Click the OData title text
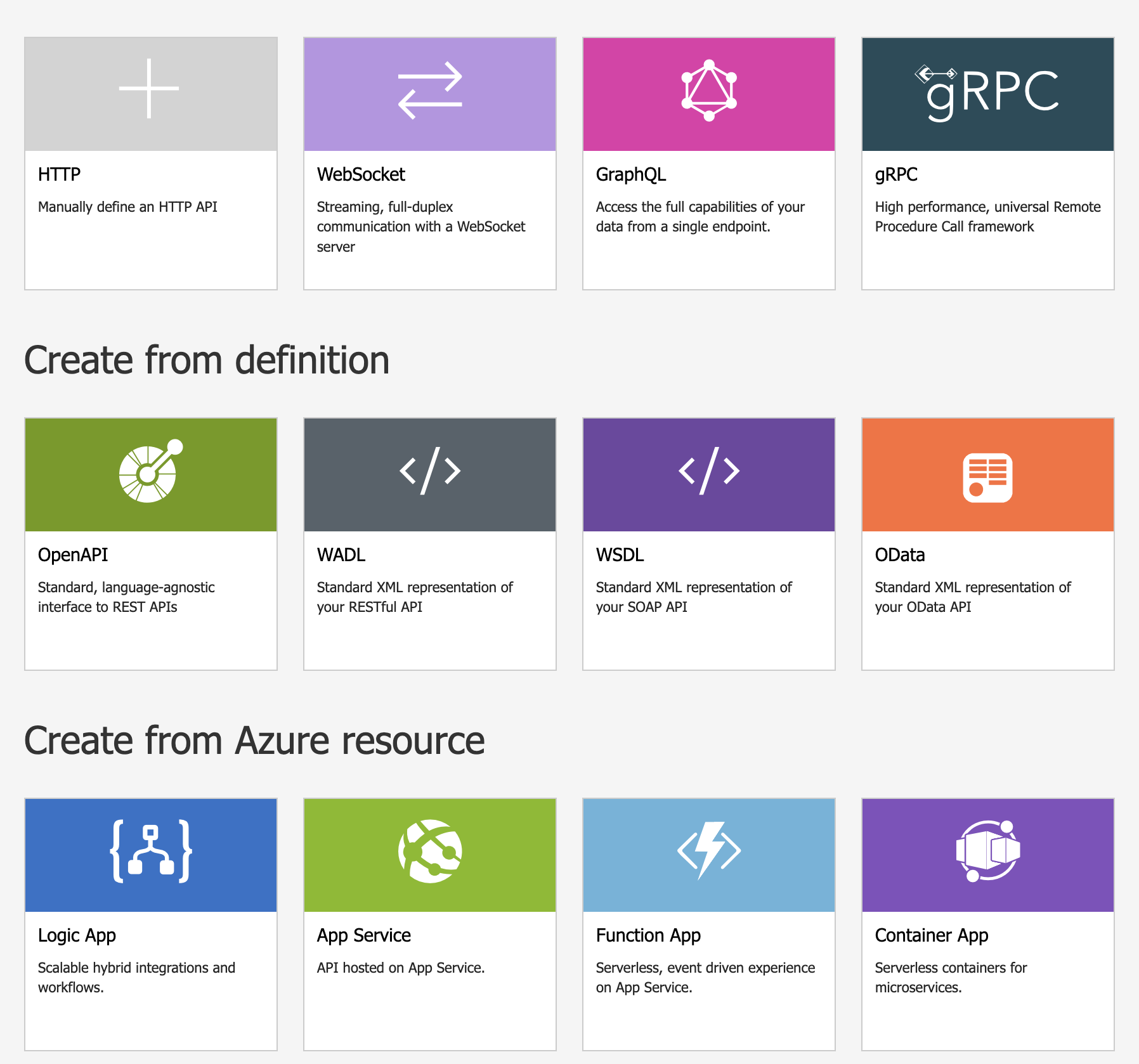The image size is (1139, 1064). 900,555
